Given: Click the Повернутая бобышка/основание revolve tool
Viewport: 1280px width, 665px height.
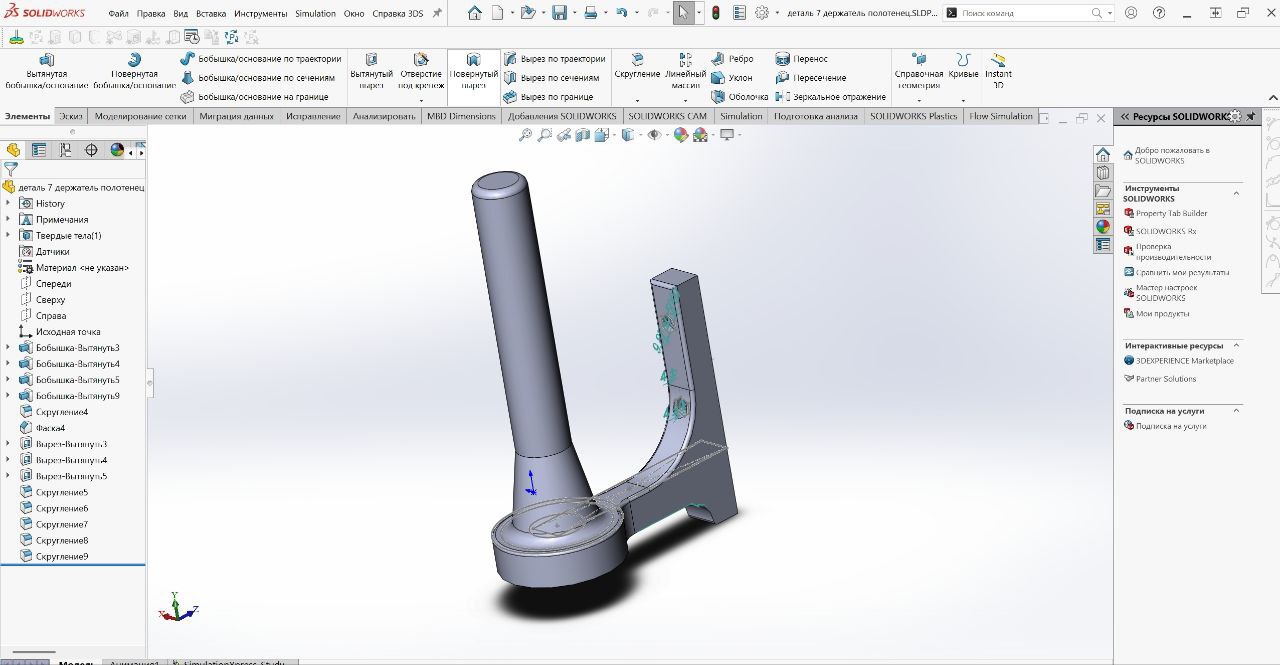Looking at the screenshot, I should pos(134,67).
